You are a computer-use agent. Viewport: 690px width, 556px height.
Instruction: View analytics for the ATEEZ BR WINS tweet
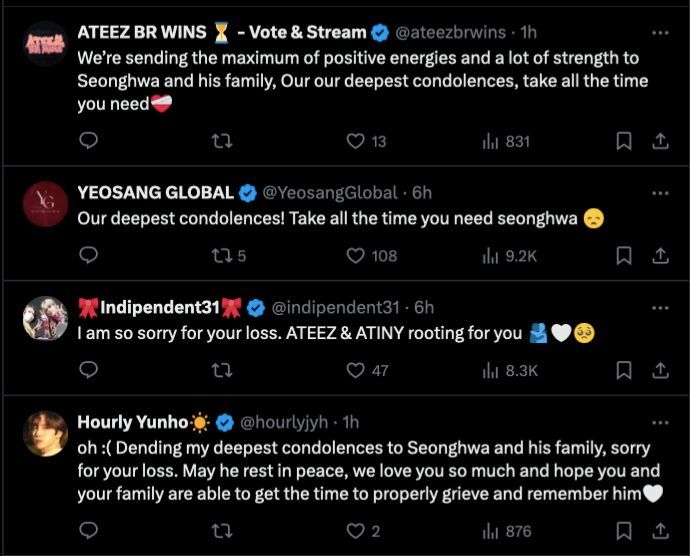click(x=490, y=142)
